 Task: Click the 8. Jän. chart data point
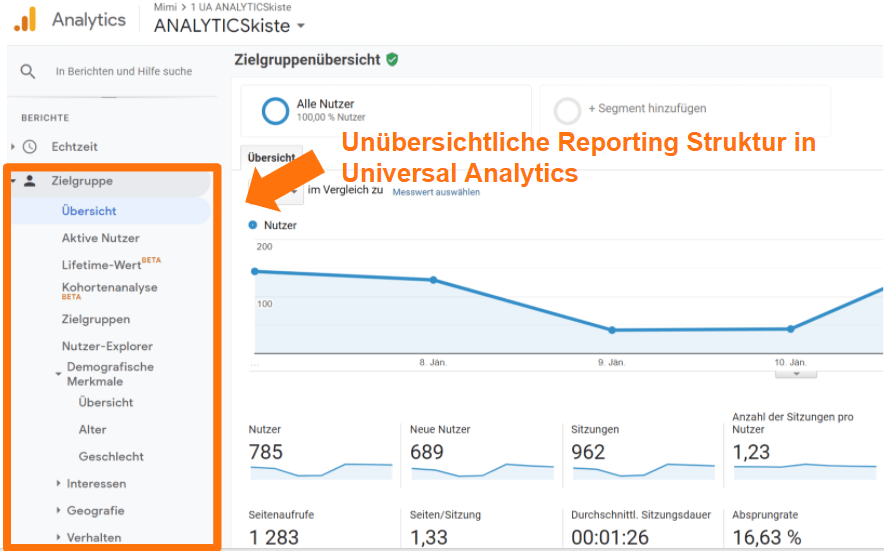(x=433, y=280)
